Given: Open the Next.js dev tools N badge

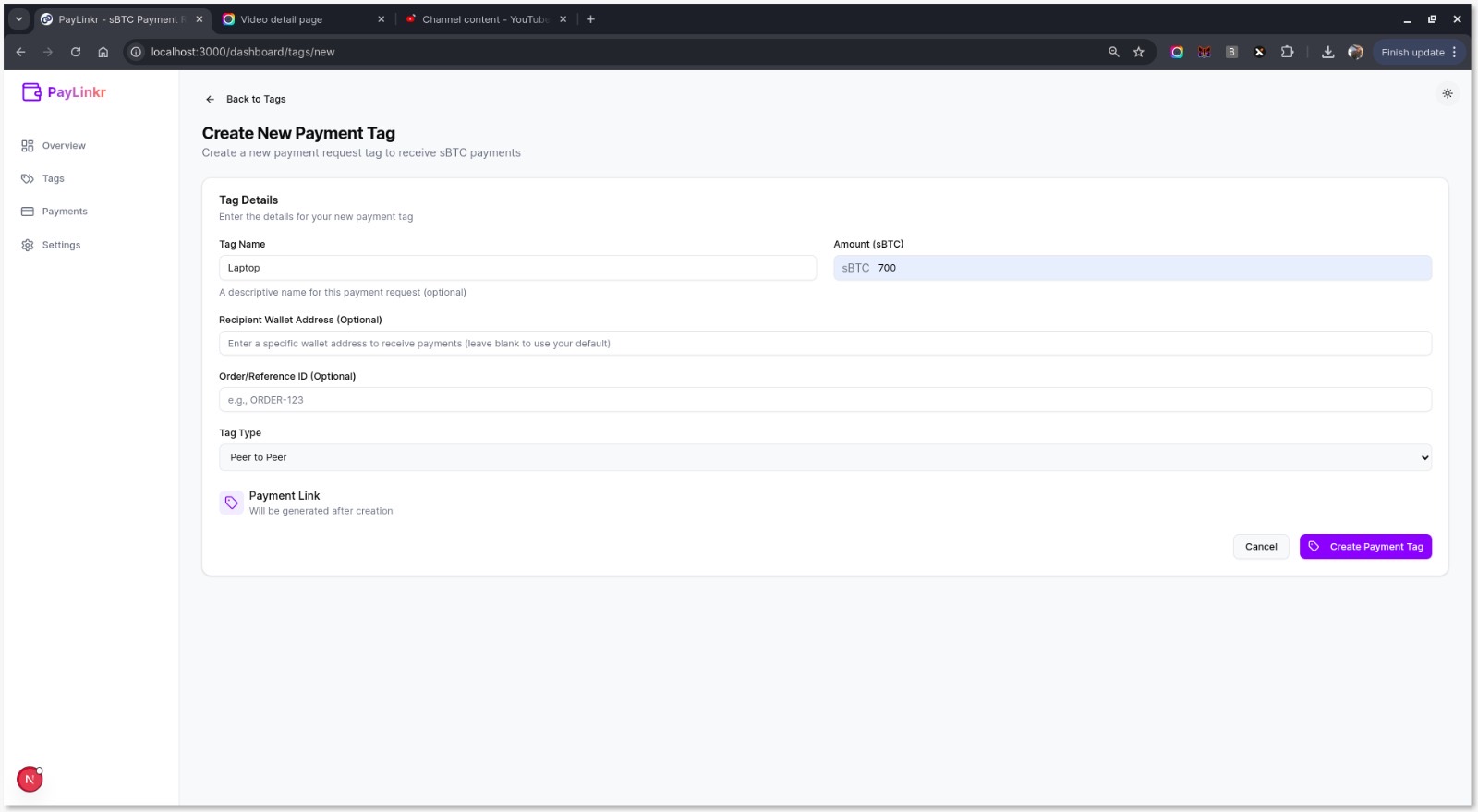Looking at the screenshot, I should click(x=30, y=779).
